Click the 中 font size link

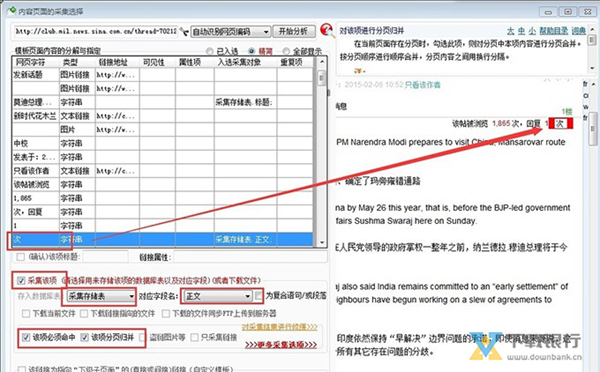point(521,31)
